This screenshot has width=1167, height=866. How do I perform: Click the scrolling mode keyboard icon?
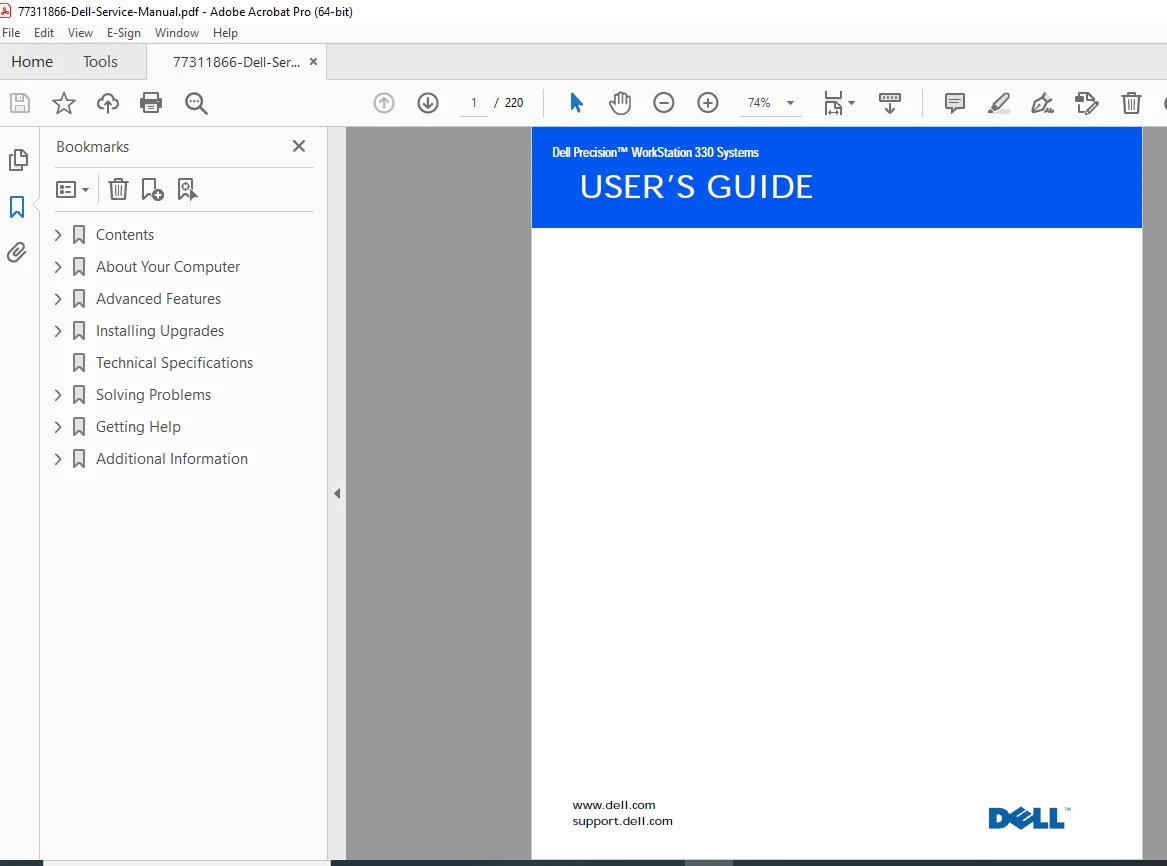(890, 103)
